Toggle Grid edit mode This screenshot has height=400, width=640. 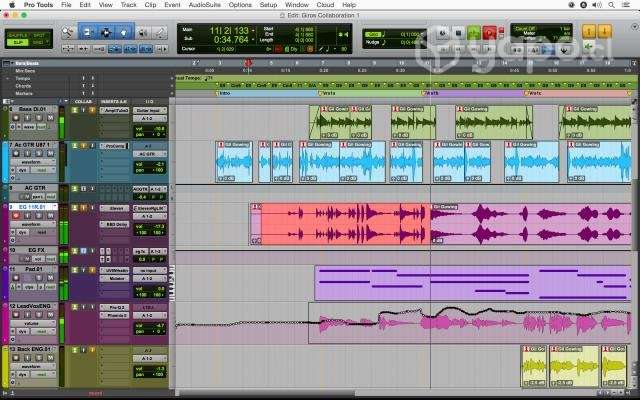[40, 42]
